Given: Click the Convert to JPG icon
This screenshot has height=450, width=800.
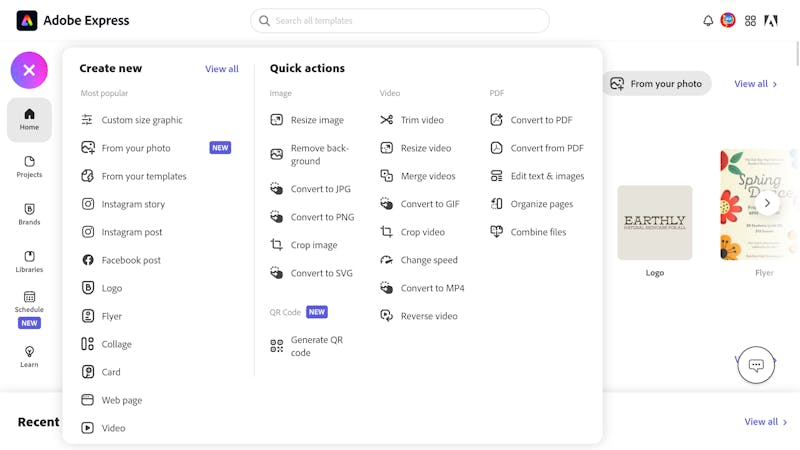Looking at the screenshot, I should [277, 188].
